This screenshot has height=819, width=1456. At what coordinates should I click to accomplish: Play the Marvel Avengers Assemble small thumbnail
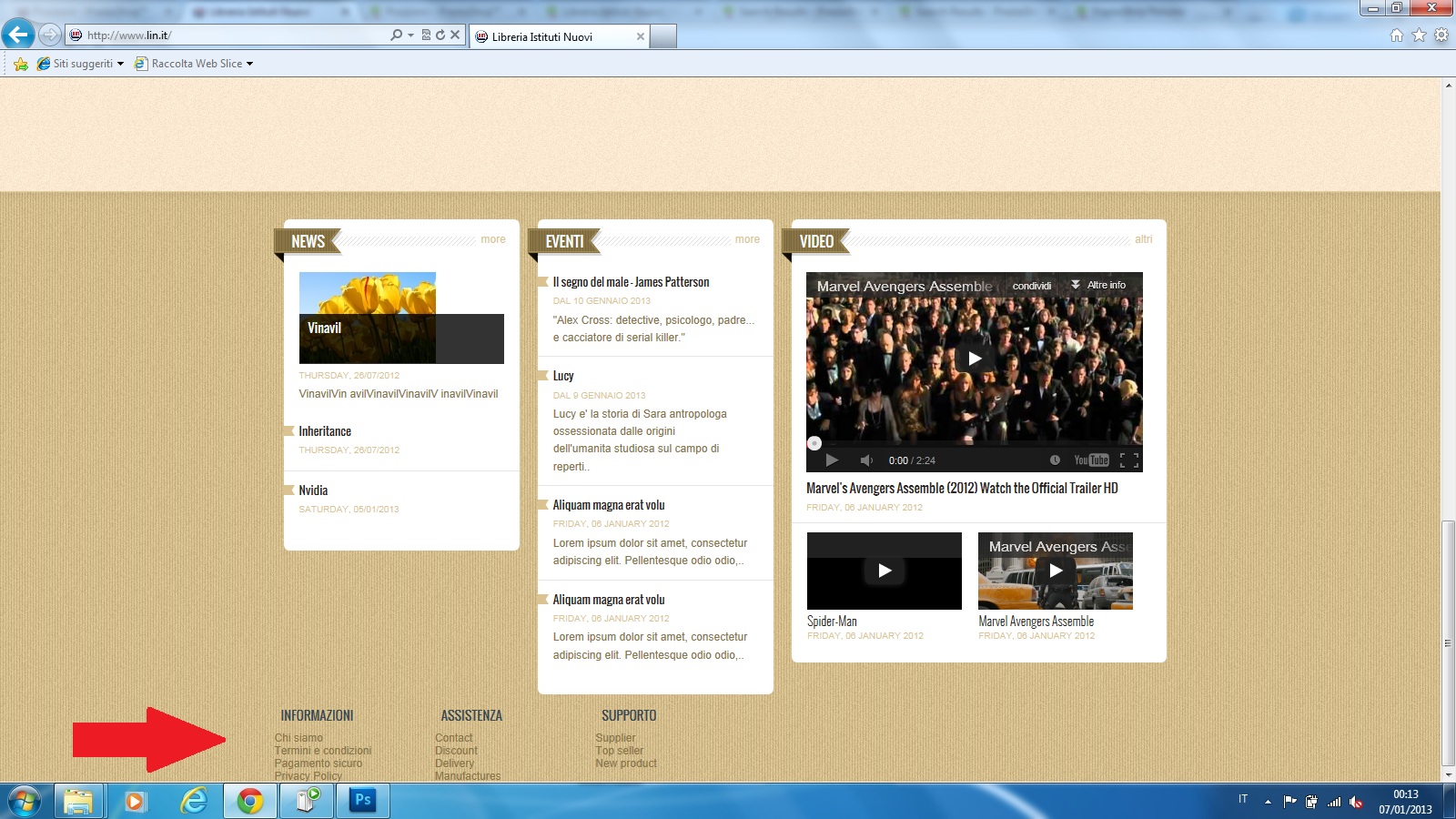pyautogui.click(x=1056, y=571)
